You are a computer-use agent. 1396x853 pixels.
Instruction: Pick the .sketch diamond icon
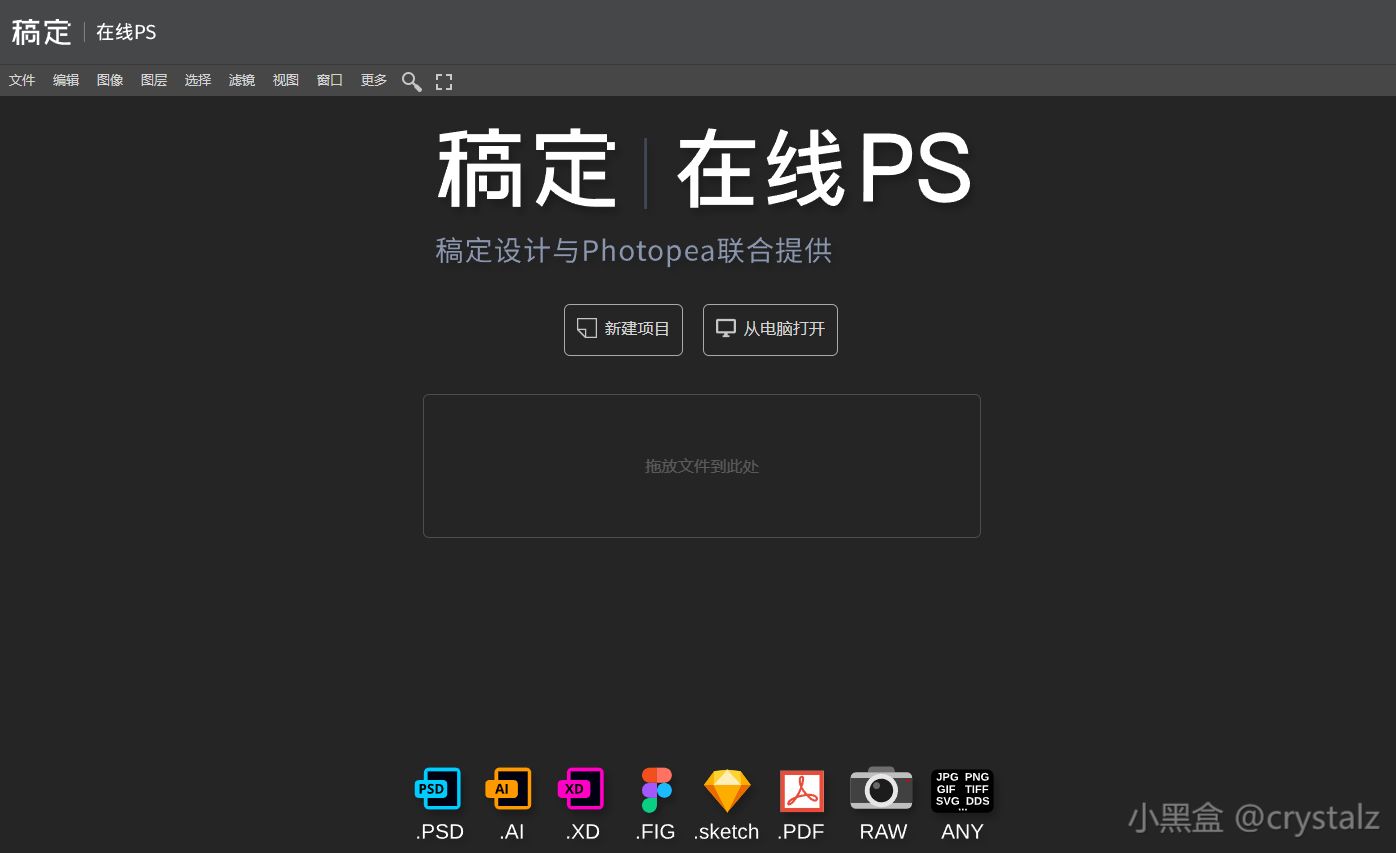pyautogui.click(x=727, y=790)
